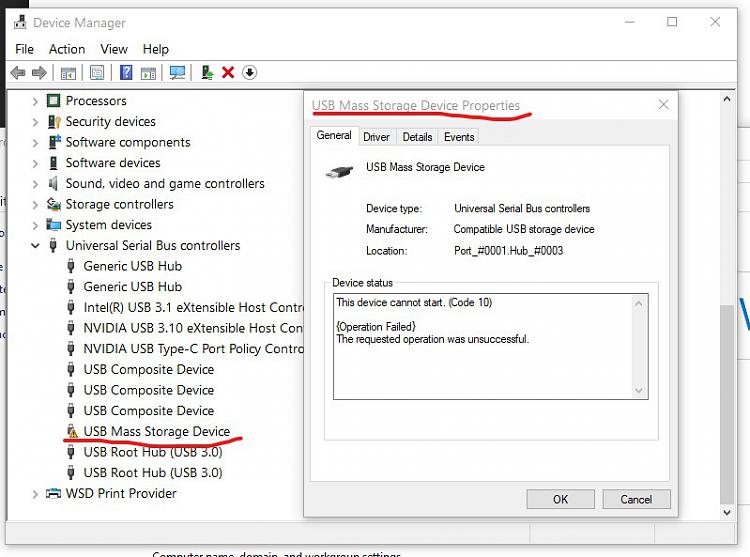This screenshot has width=750, height=557.
Task: Click the action pane toggle icon
Action: pyautogui.click(x=148, y=73)
